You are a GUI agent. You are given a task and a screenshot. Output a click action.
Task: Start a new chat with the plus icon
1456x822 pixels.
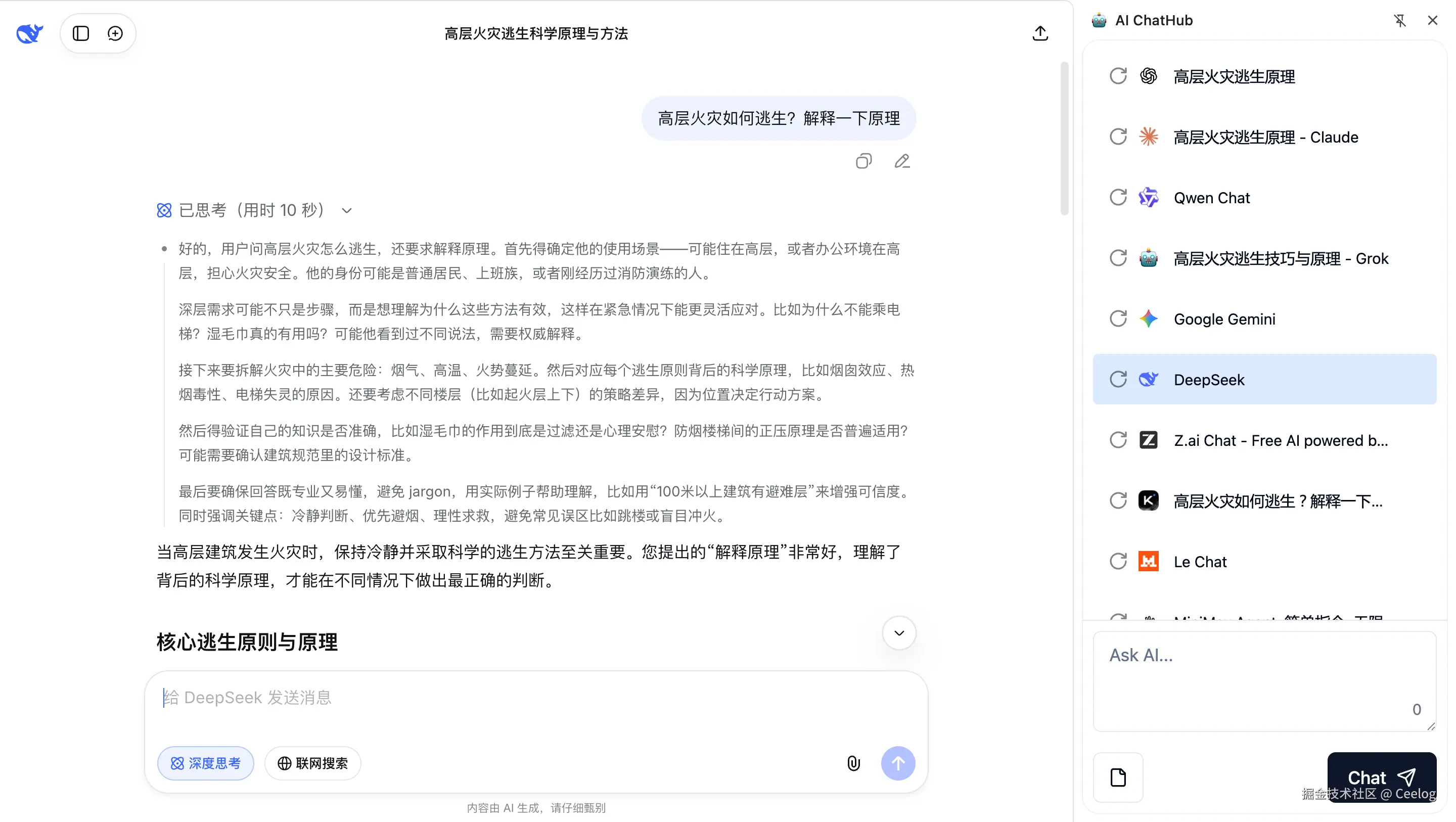(115, 33)
